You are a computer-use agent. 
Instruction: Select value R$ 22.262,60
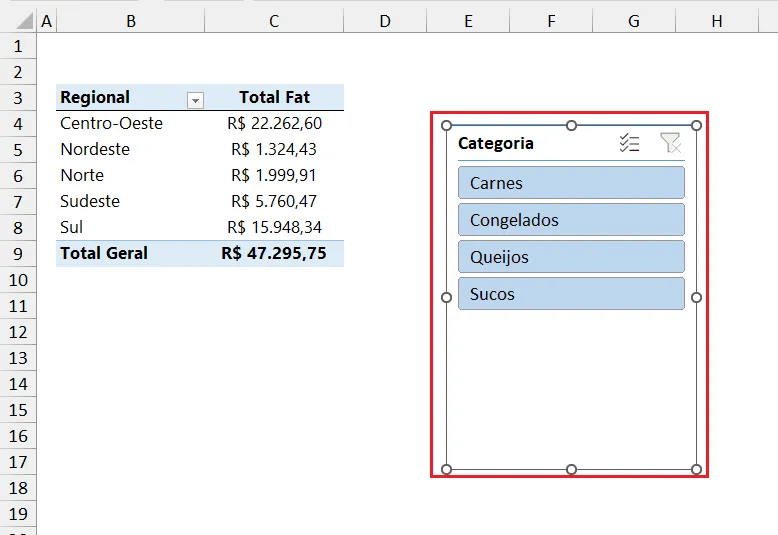click(274, 123)
